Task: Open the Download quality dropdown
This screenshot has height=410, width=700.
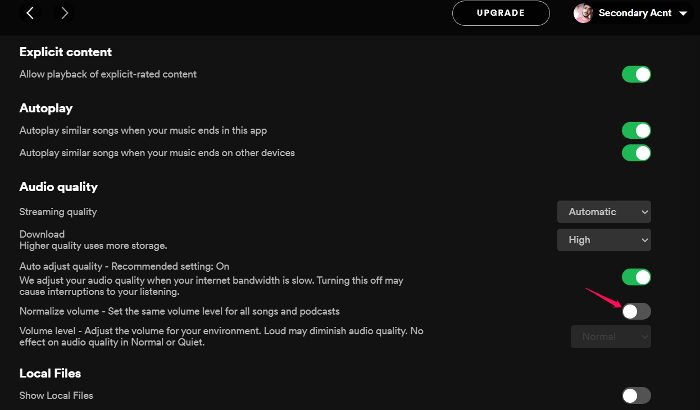Action: (604, 240)
